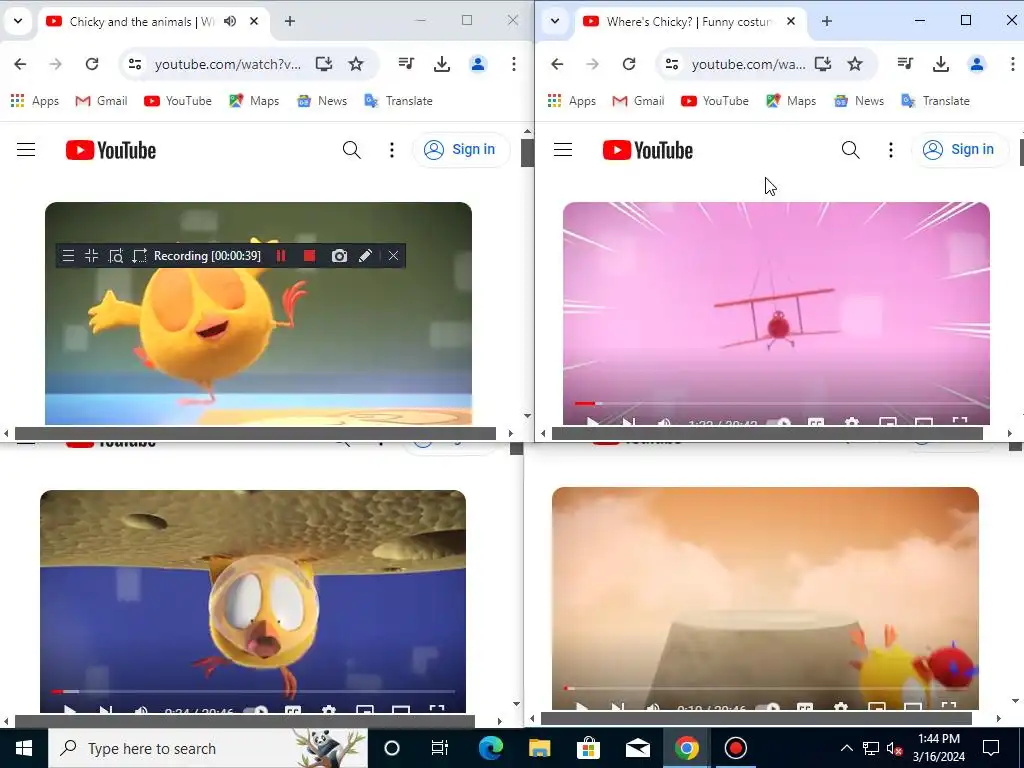Image resolution: width=1024 pixels, height=768 pixels.
Task: Click Sign in on the left YouTube page
Action: [x=461, y=150]
